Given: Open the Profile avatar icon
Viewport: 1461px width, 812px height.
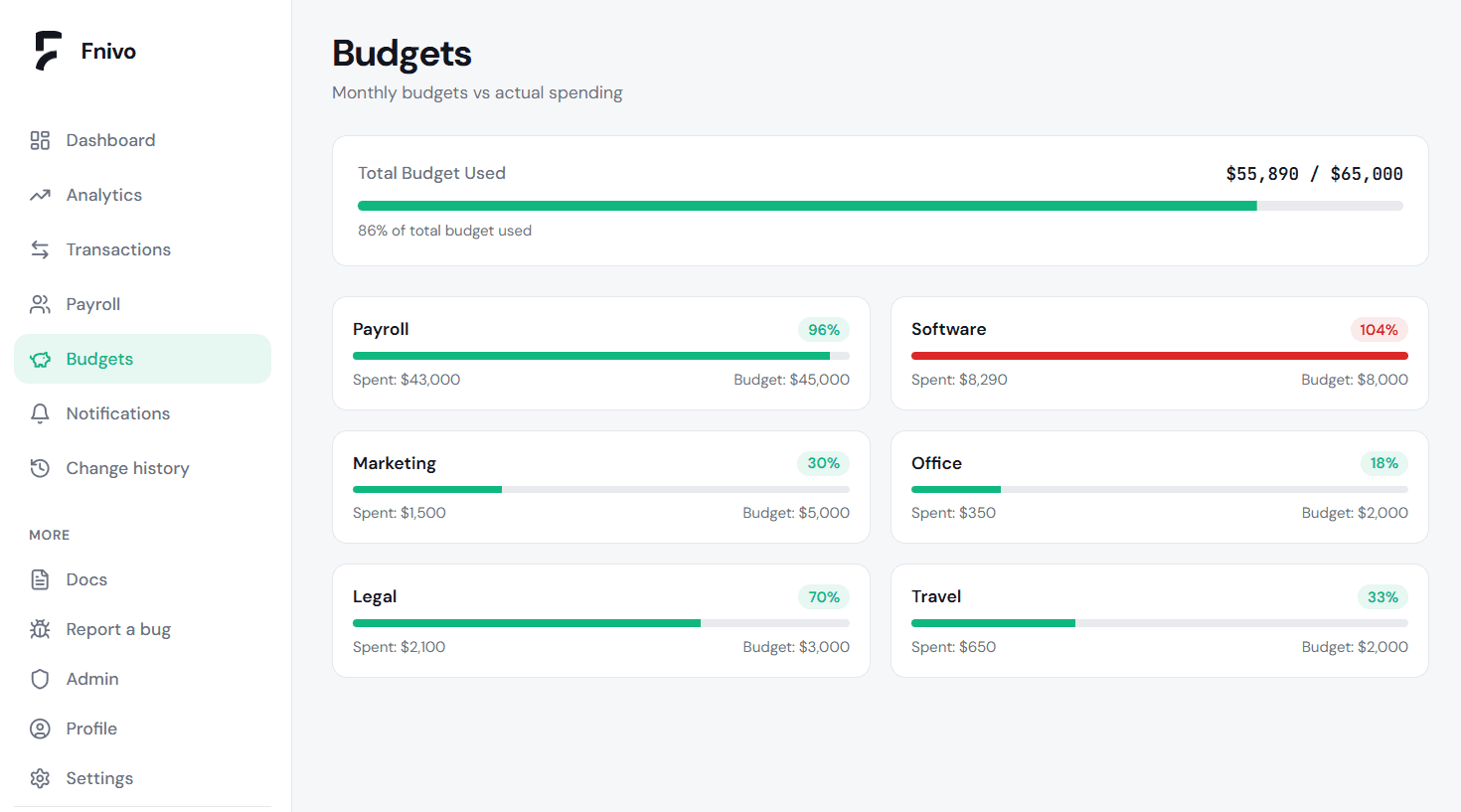Looking at the screenshot, I should point(40,729).
